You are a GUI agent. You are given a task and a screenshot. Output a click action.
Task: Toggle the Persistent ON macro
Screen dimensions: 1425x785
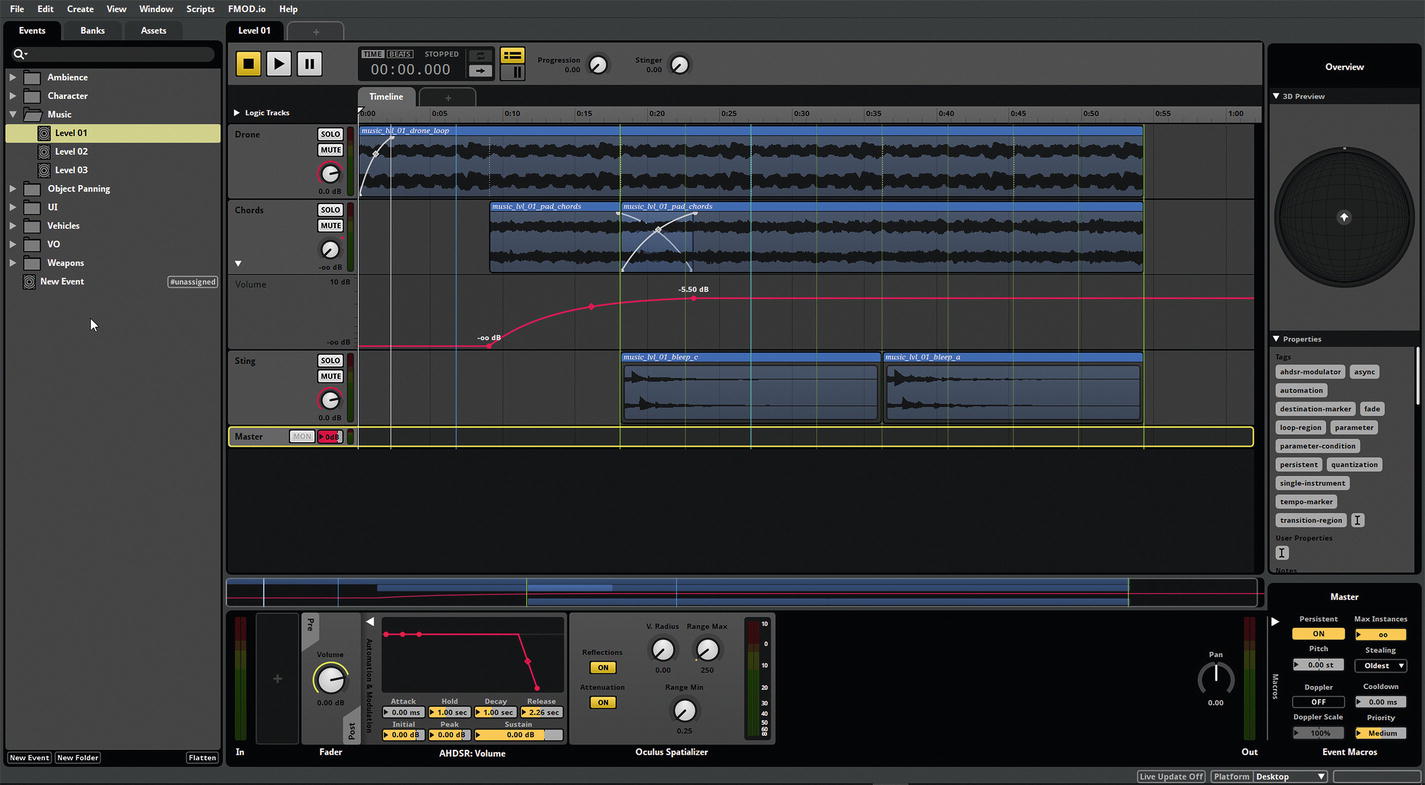tap(1318, 634)
